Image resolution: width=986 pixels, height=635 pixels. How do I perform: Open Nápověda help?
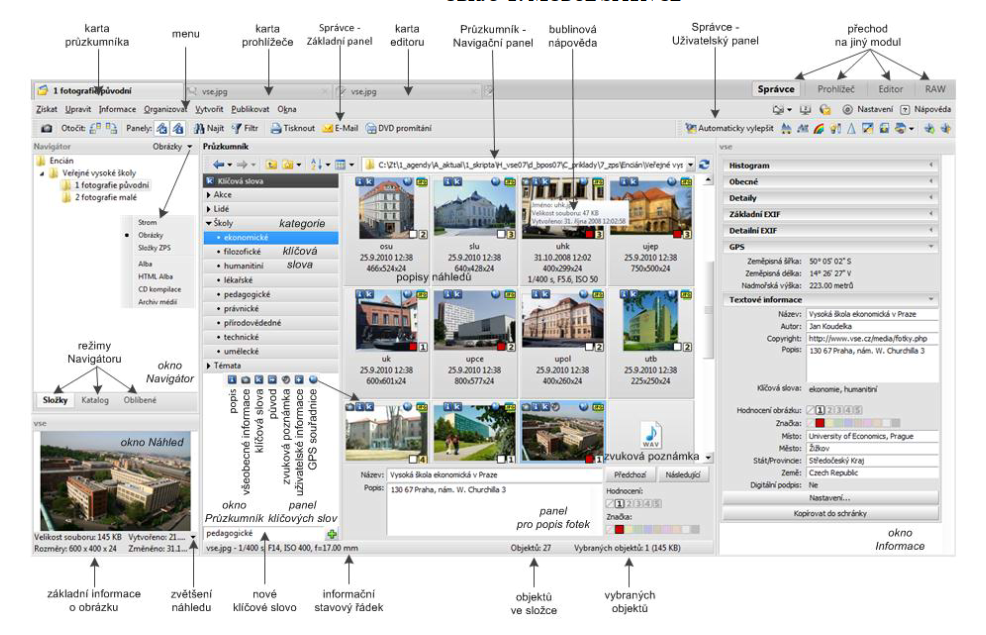tap(926, 109)
